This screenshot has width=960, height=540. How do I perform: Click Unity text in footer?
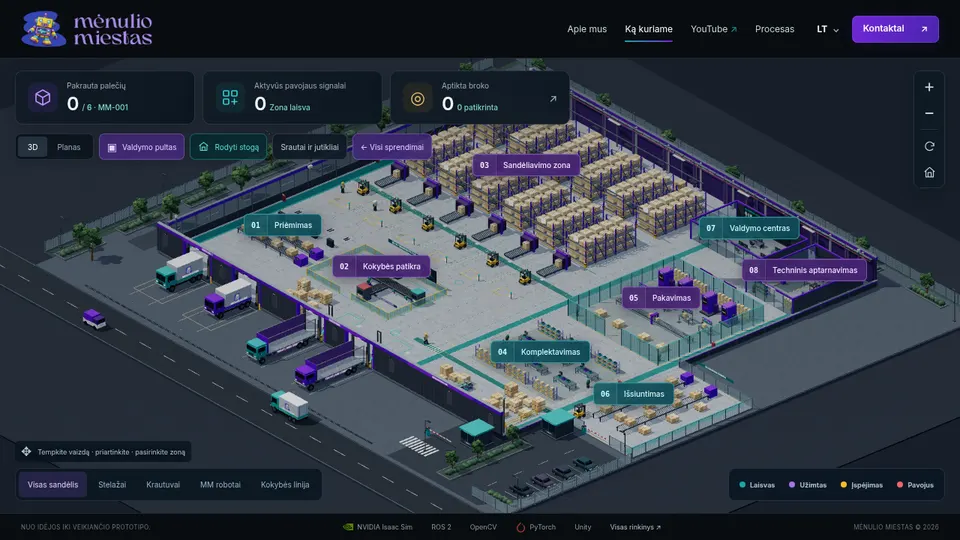tap(583, 527)
